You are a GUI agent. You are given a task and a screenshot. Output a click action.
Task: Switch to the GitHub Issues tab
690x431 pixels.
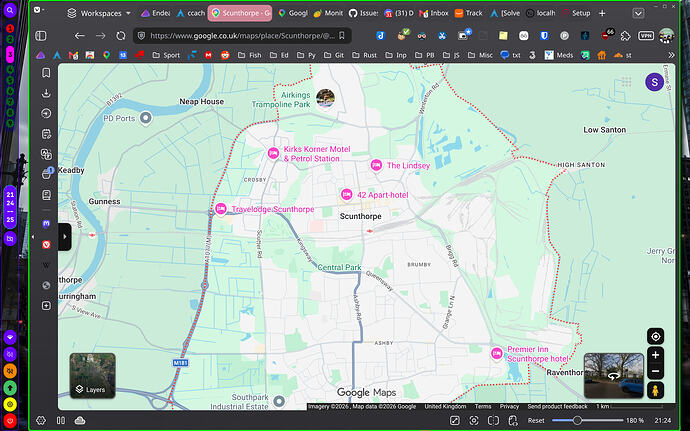click(x=363, y=13)
